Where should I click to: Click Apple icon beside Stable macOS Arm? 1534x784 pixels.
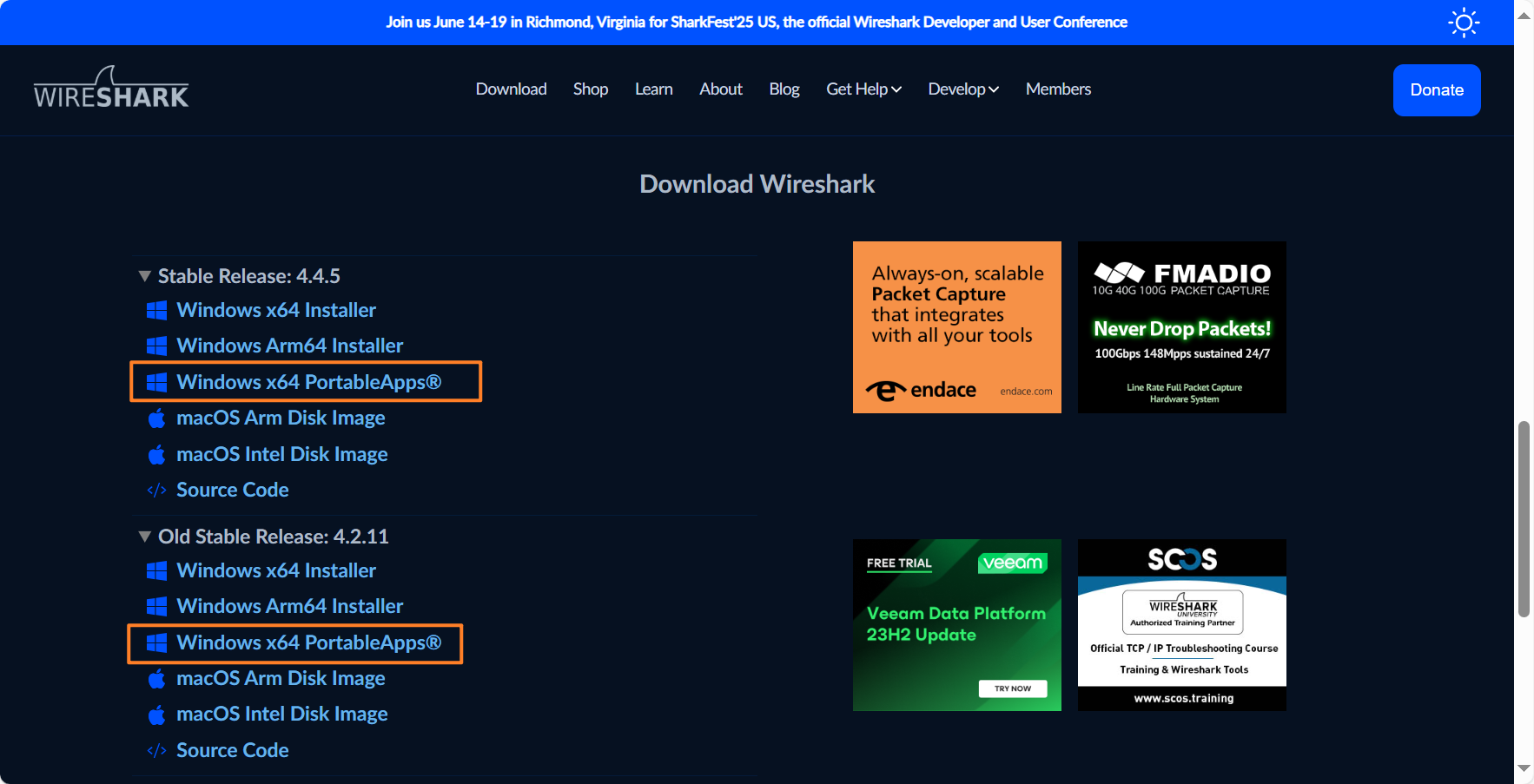pyautogui.click(x=156, y=418)
